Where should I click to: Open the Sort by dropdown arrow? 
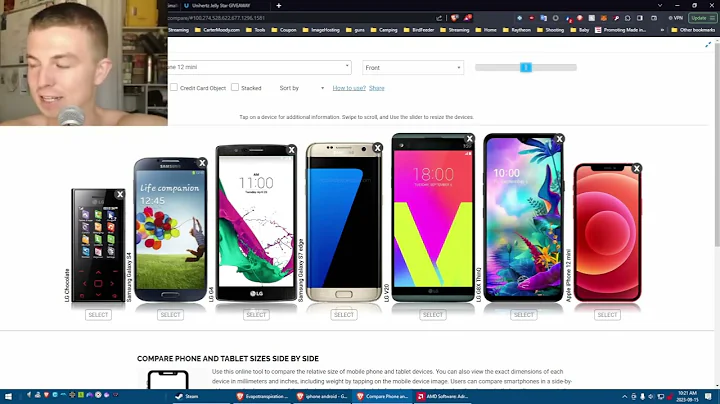pyautogui.click(x=322, y=88)
